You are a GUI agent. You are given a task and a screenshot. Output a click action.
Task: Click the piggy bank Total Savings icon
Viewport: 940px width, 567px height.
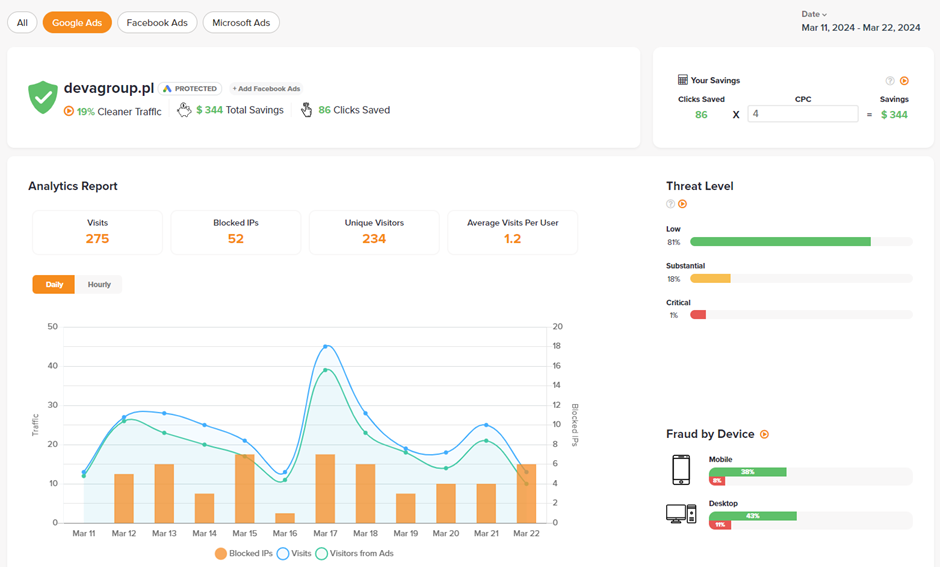tap(184, 110)
